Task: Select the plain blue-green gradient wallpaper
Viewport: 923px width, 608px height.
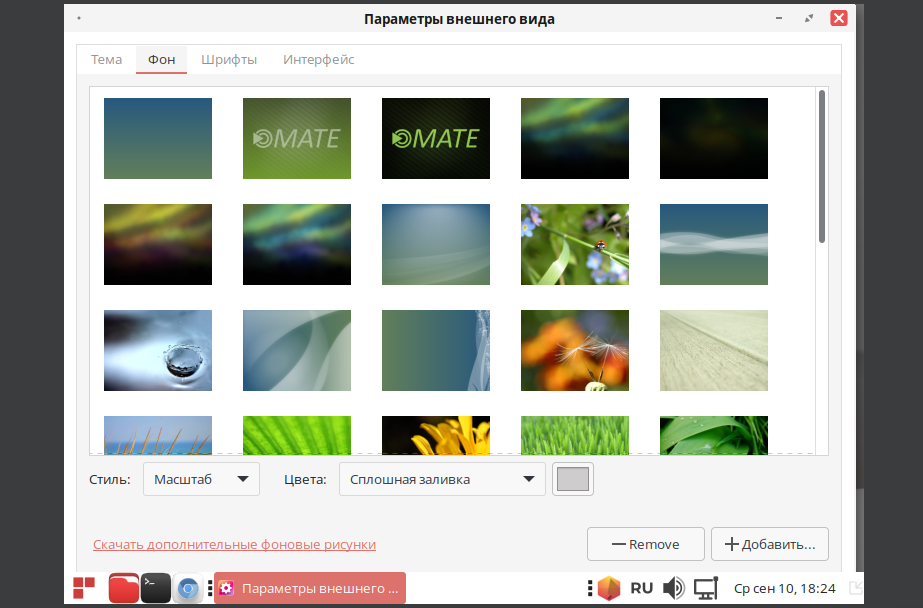Action: (158, 138)
